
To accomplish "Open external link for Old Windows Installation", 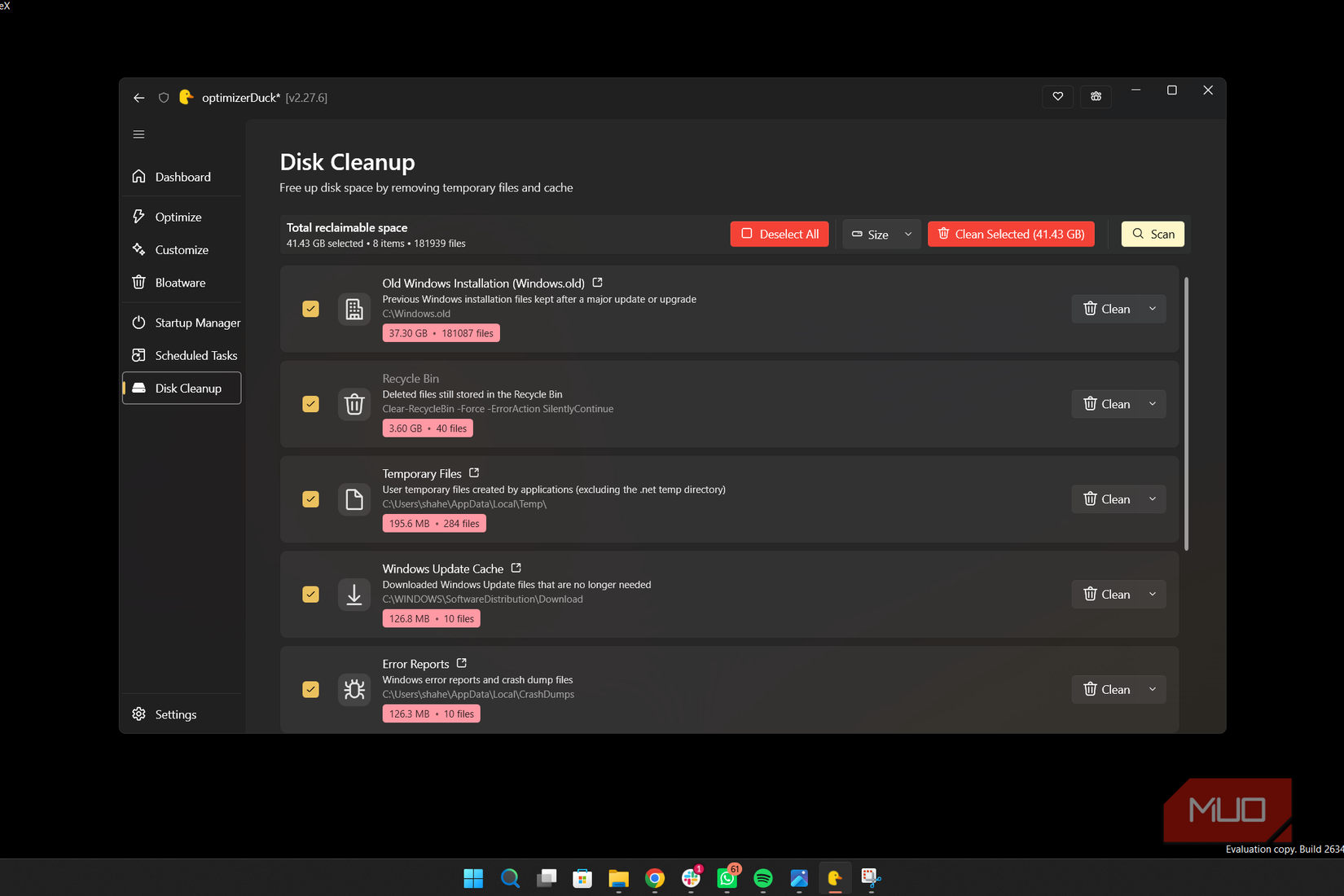I will [x=597, y=283].
